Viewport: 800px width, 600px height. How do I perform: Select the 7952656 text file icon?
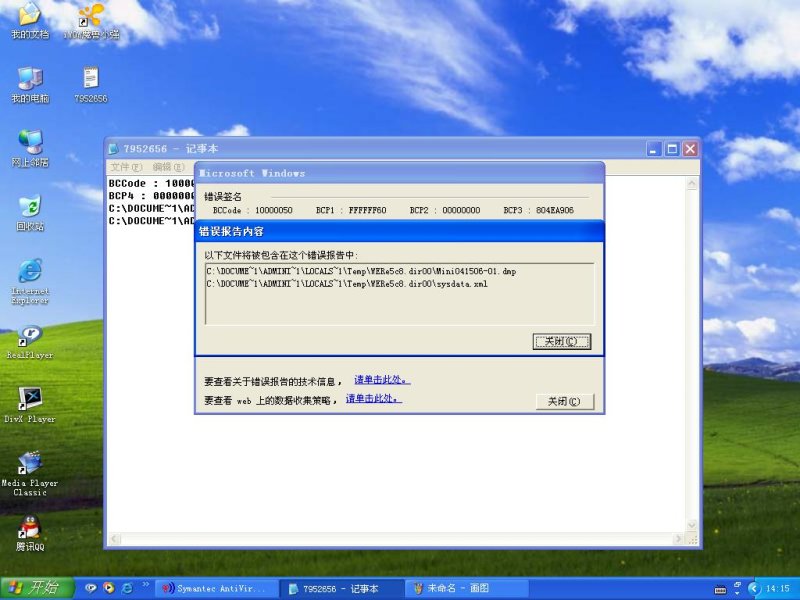90,80
